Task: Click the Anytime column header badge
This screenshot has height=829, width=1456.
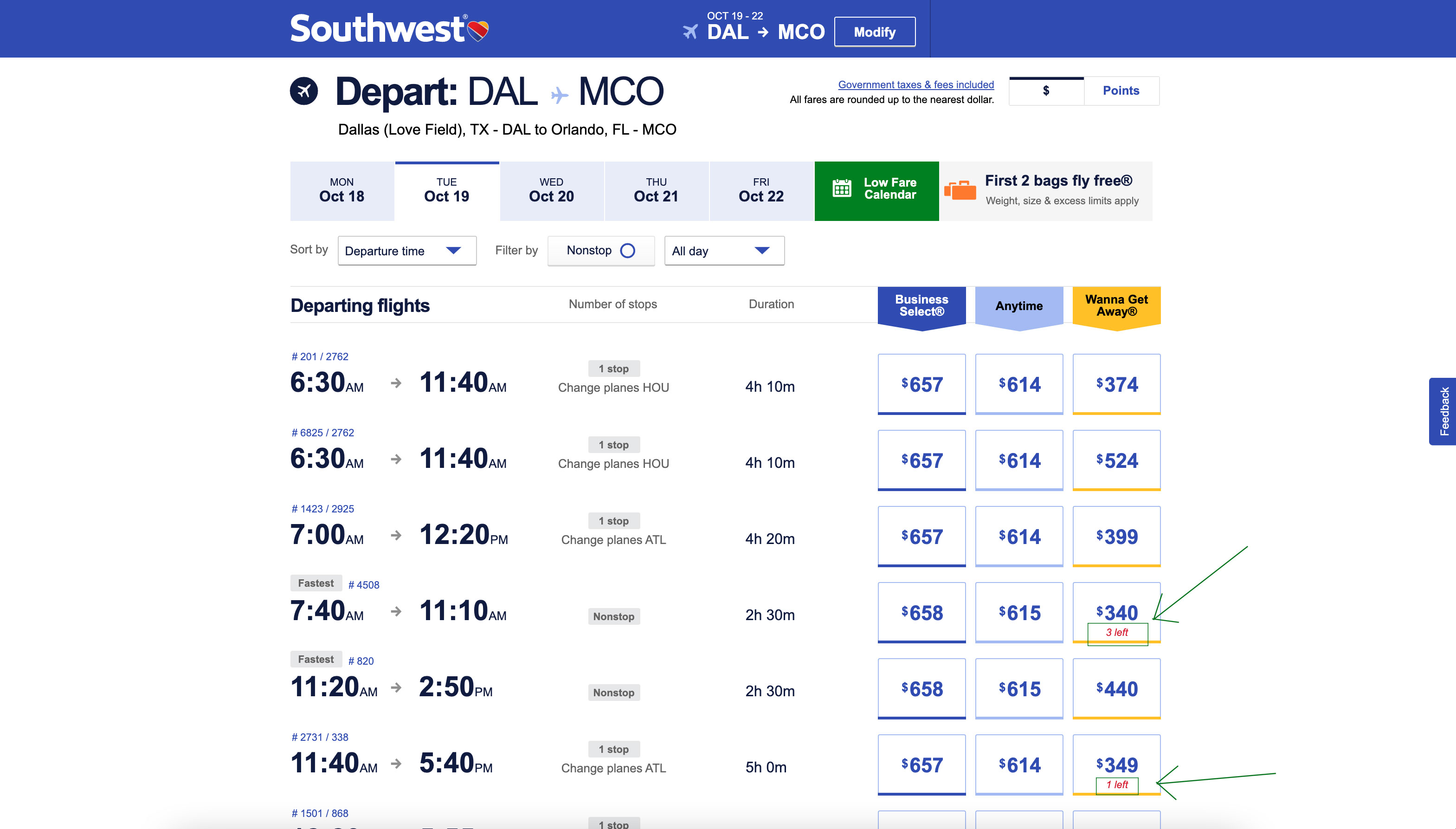Action: 1018,306
